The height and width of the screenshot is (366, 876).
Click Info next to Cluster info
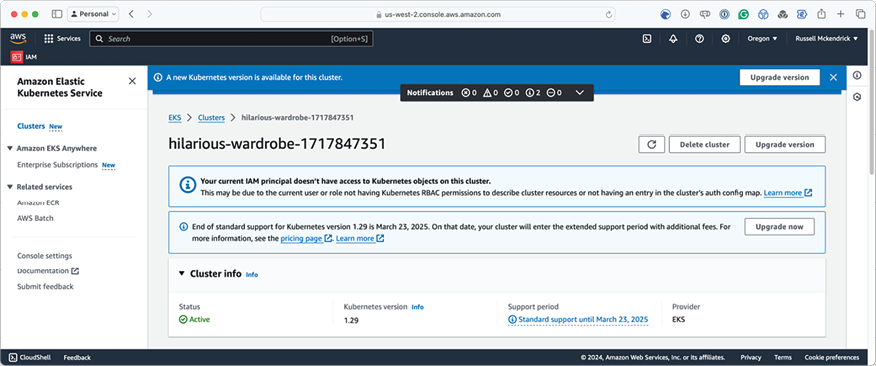coord(252,275)
